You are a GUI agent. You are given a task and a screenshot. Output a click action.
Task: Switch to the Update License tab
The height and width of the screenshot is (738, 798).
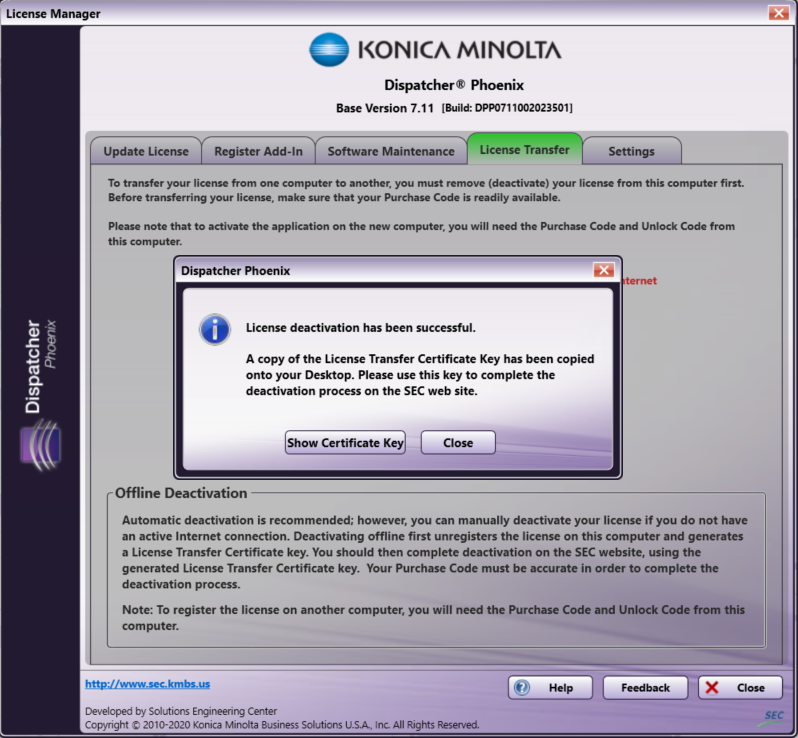tap(146, 151)
